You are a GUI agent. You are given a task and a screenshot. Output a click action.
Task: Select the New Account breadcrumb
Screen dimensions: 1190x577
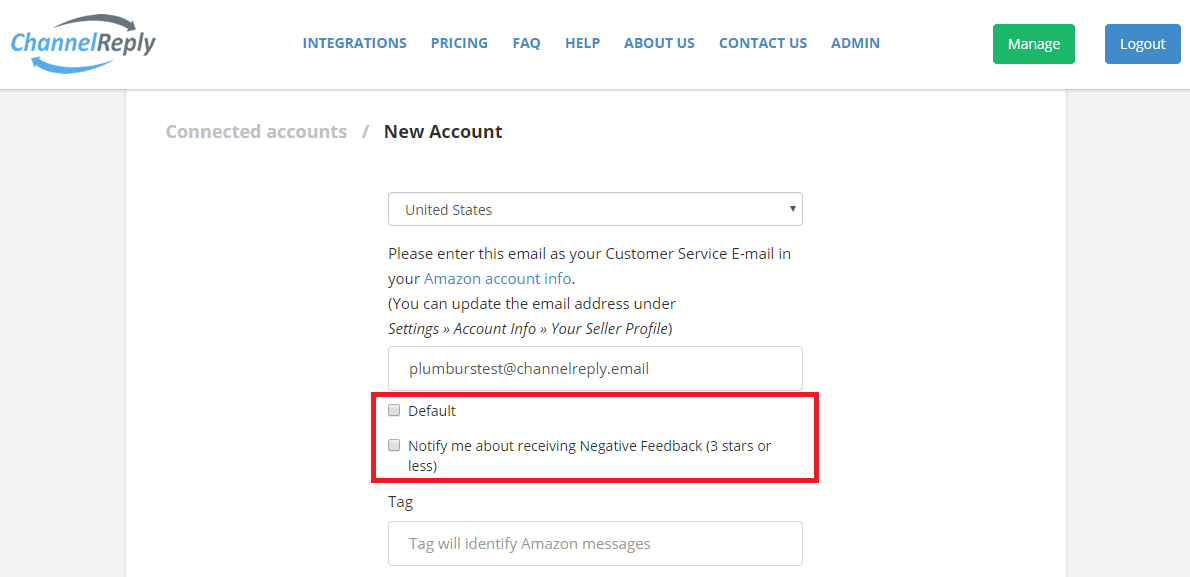tap(443, 131)
